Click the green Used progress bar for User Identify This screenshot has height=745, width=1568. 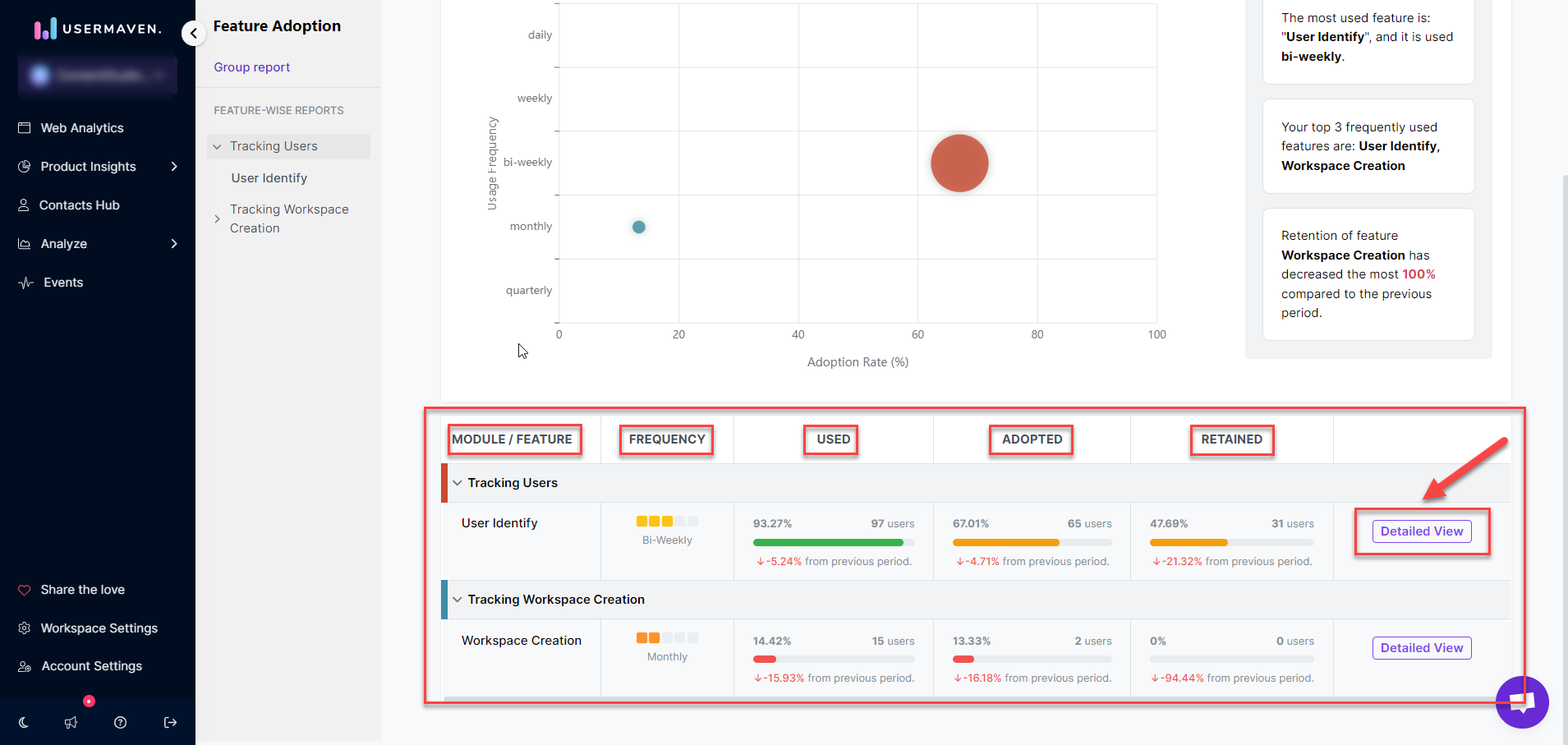[x=830, y=542]
